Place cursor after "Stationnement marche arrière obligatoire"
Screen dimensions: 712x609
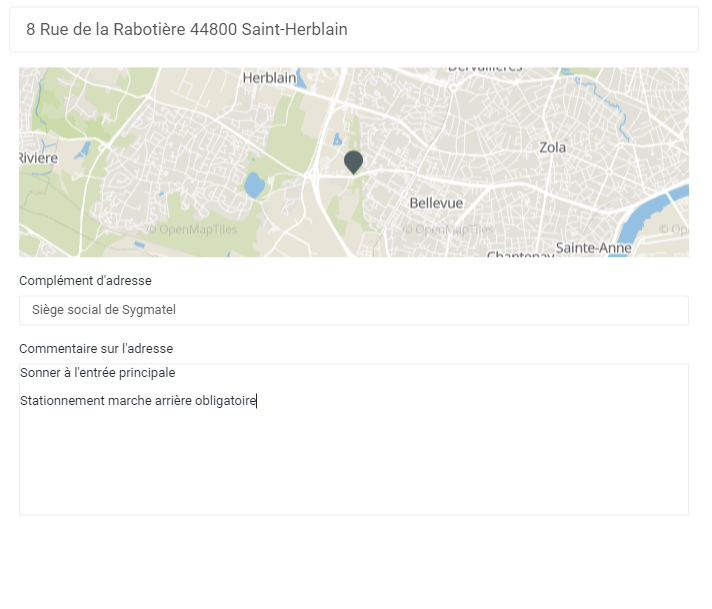pos(258,401)
